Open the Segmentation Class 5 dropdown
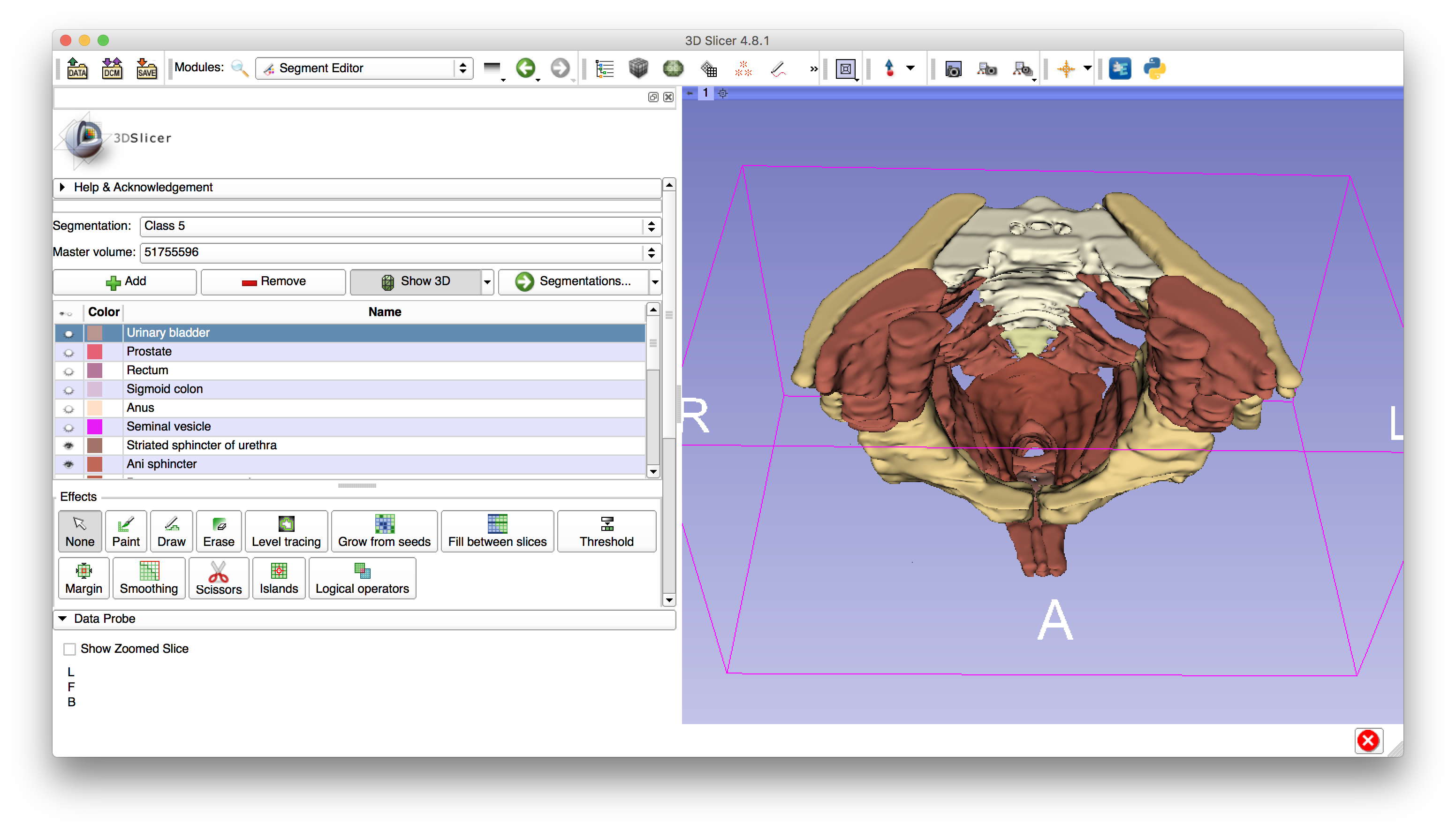 (x=400, y=226)
